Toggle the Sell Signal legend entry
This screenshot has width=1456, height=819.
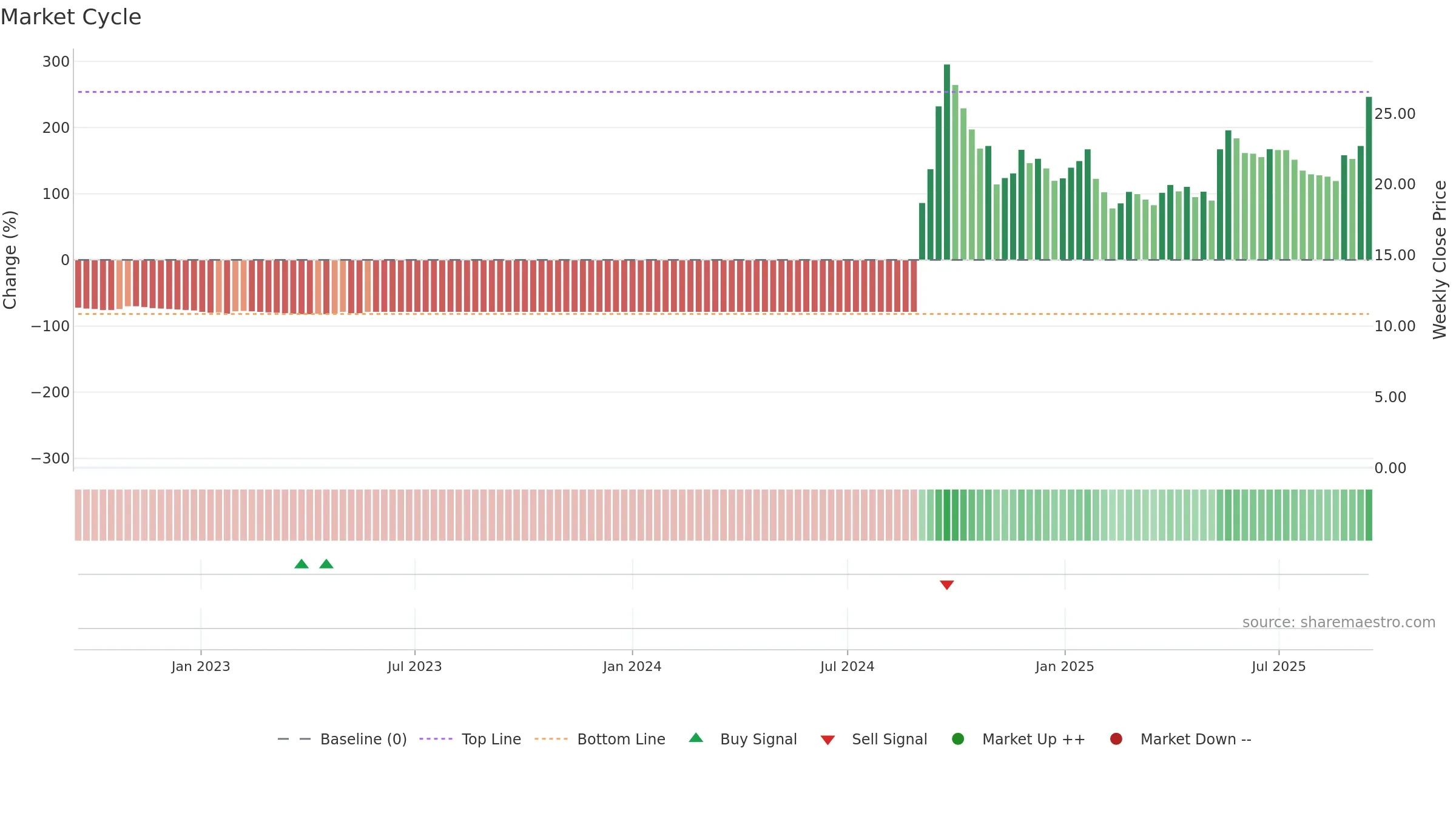coord(874,739)
